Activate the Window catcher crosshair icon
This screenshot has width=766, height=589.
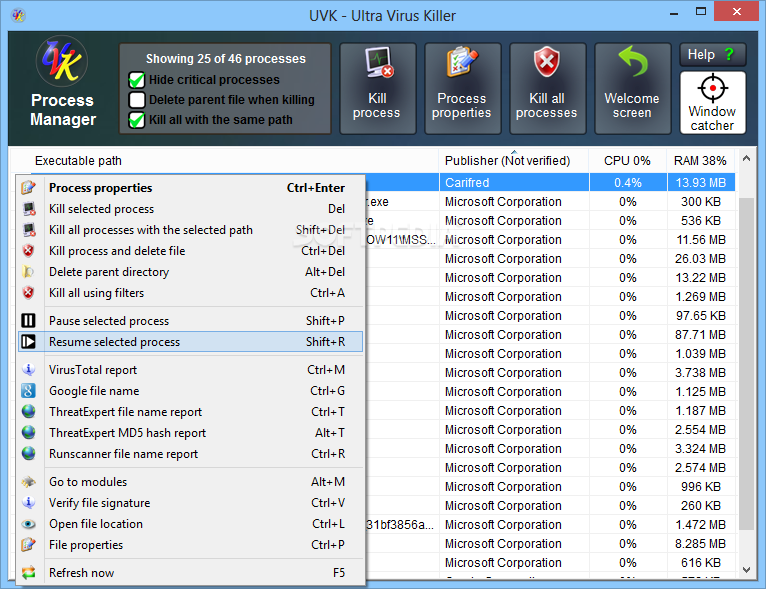pyautogui.click(x=713, y=88)
